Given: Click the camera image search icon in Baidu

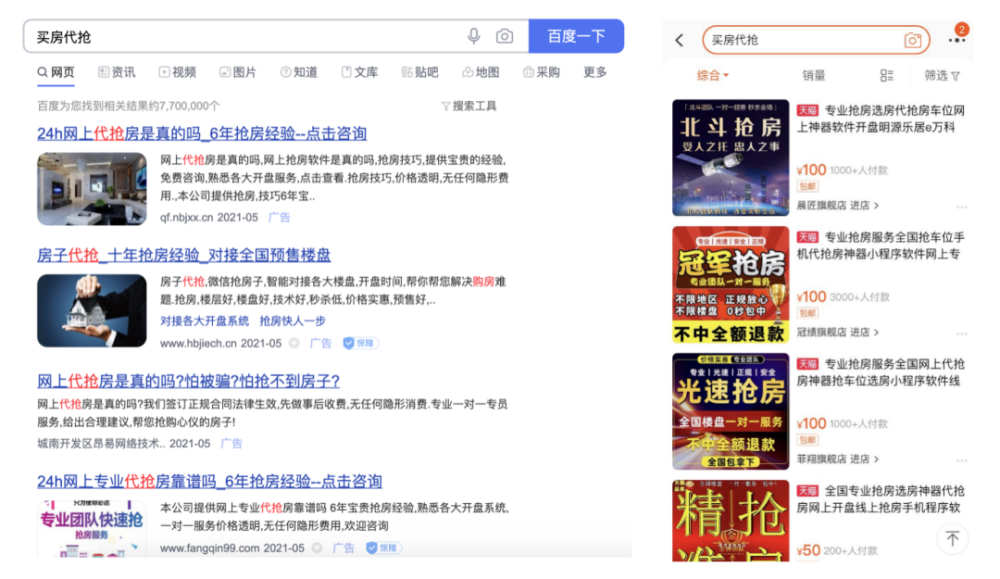Looking at the screenshot, I should coord(504,36).
